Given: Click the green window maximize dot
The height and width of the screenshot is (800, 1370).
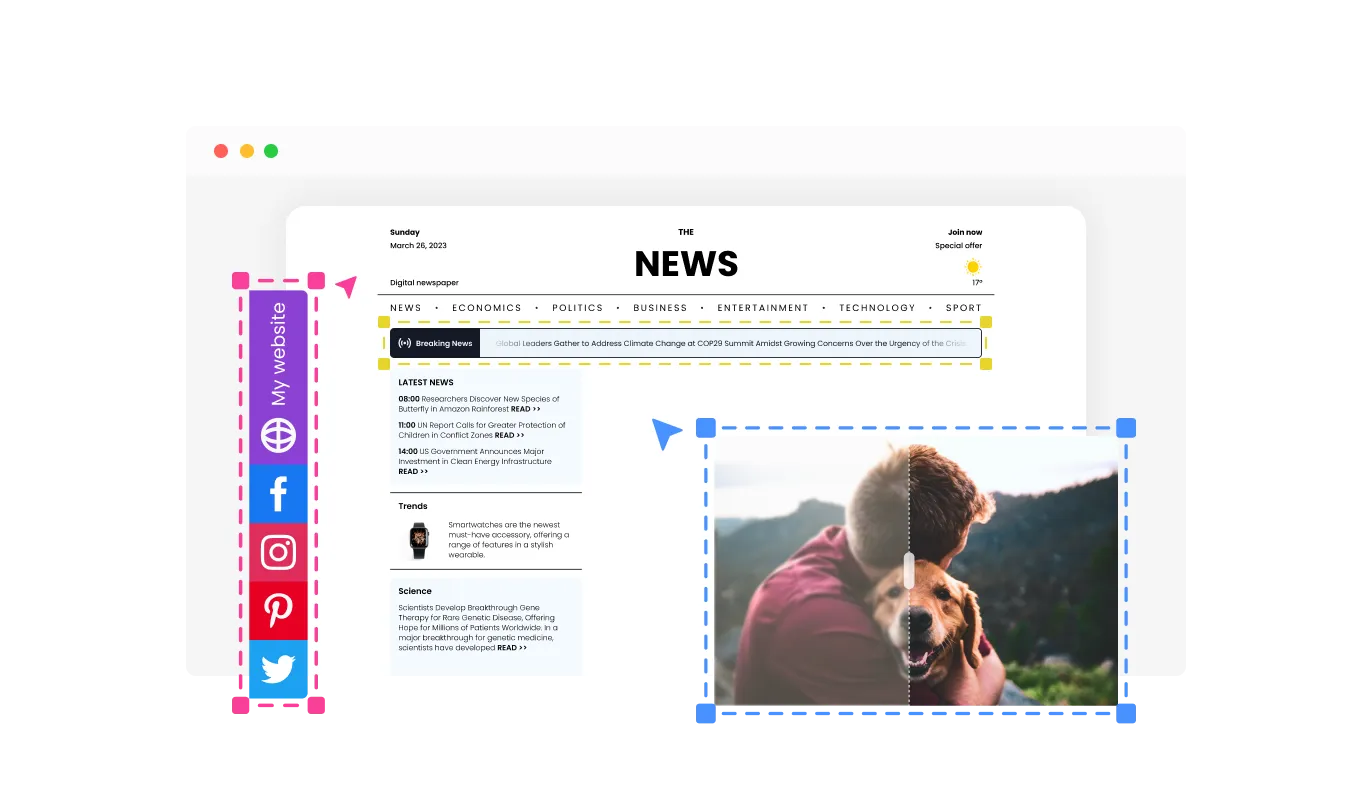Looking at the screenshot, I should tap(271, 151).
